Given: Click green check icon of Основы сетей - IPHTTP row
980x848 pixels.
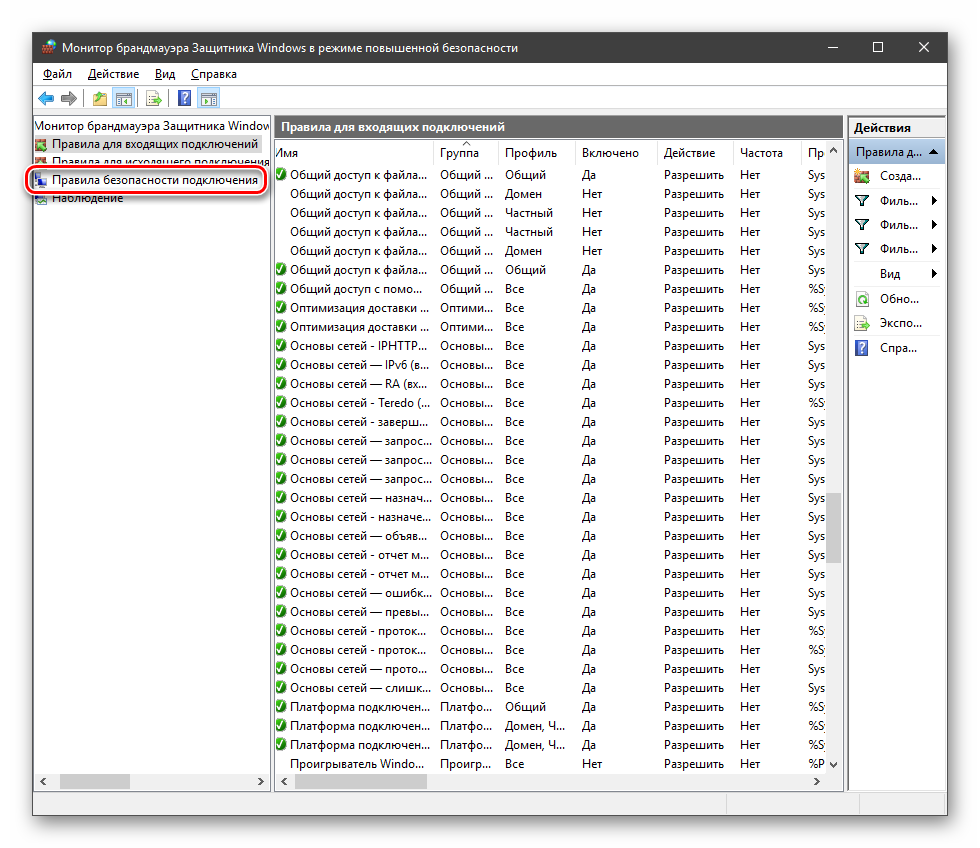Looking at the screenshot, I should click(x=281, y=346).
